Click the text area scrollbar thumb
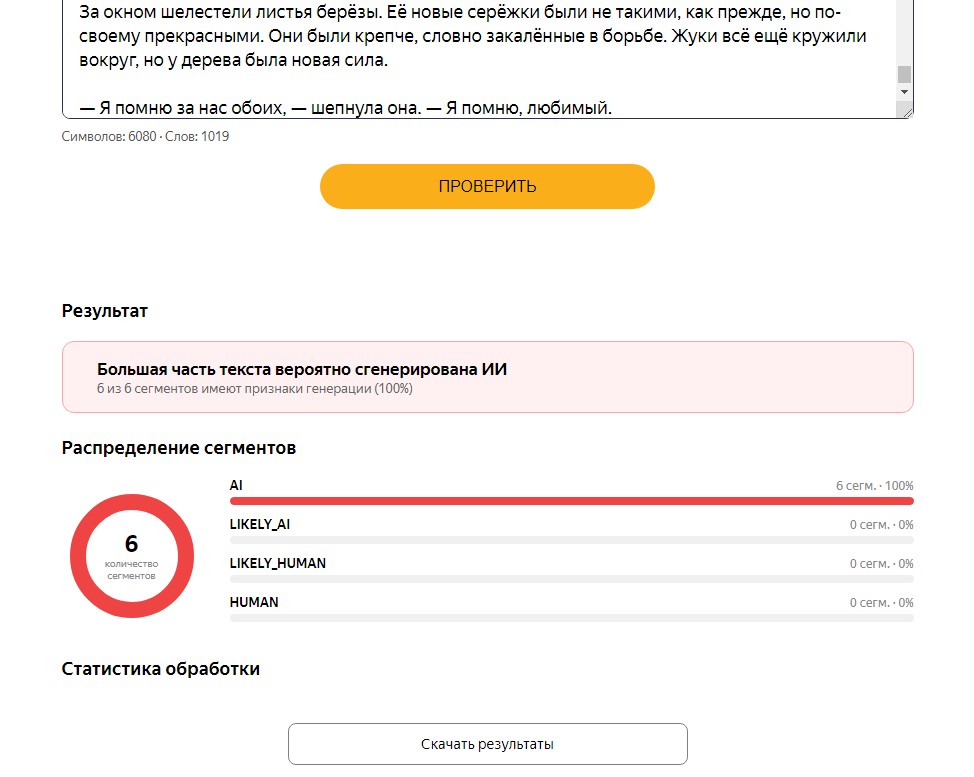Viewport: 974px width, 777px height. pos(904,74)
